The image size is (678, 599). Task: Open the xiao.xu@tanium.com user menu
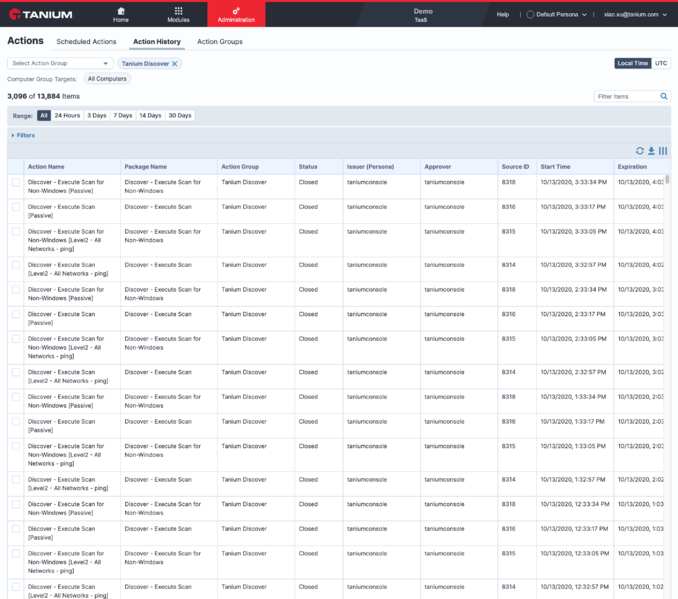(x=635, y=14)
